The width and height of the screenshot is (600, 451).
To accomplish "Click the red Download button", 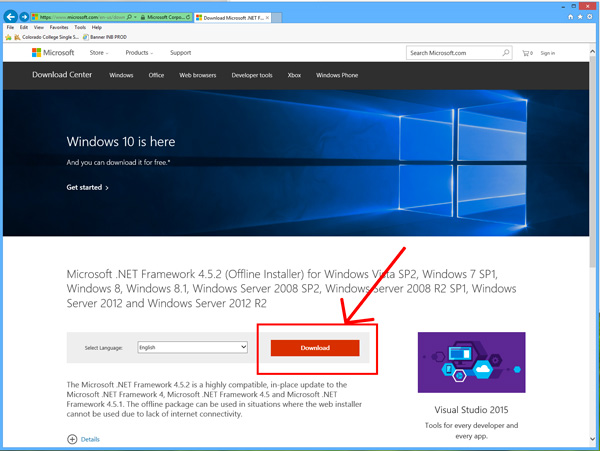I will pos(315,348).
